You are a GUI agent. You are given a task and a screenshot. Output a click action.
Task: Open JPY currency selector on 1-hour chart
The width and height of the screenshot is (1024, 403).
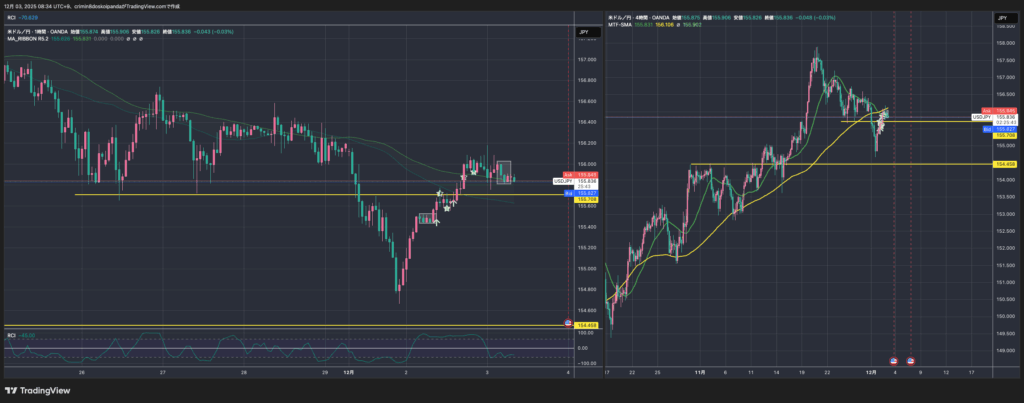point(583,33)
